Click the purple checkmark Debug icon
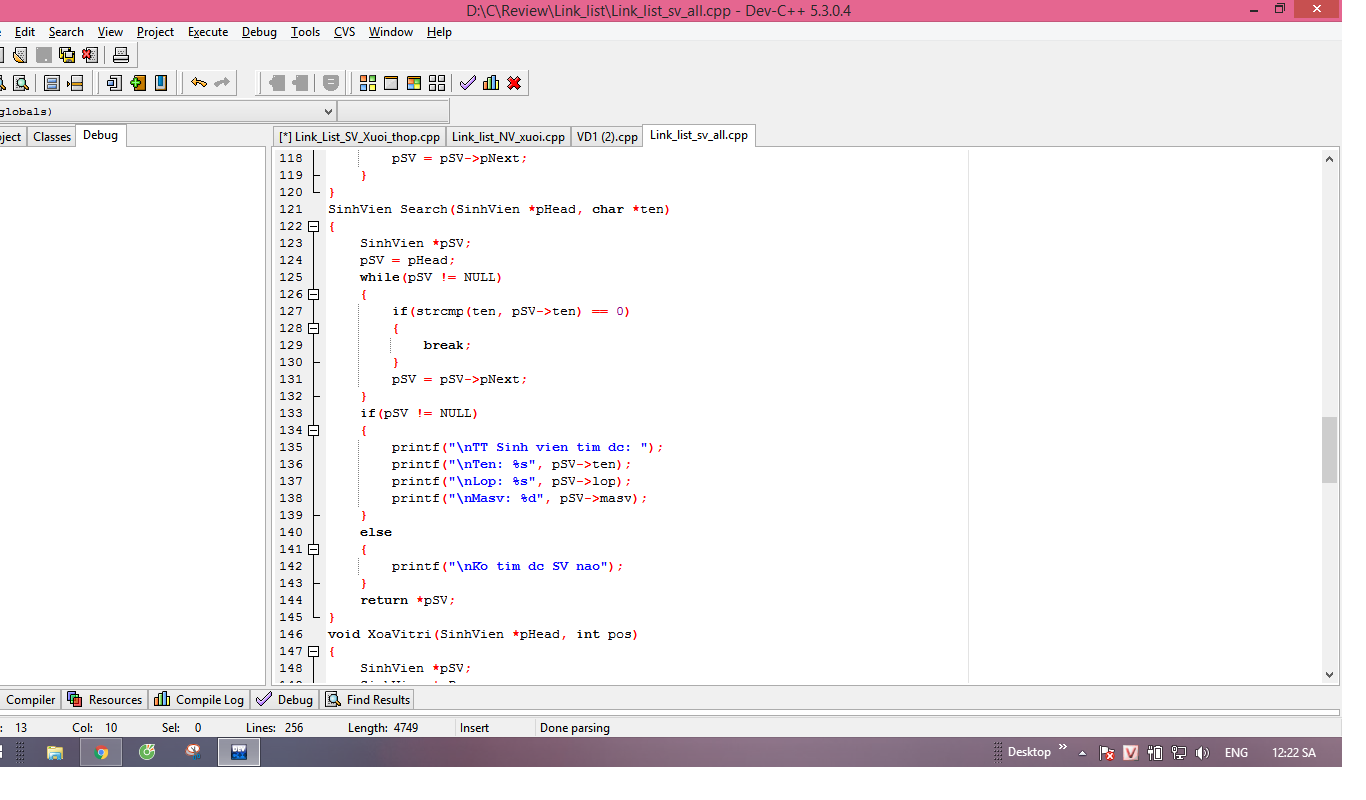 click(x=467, y=83)
